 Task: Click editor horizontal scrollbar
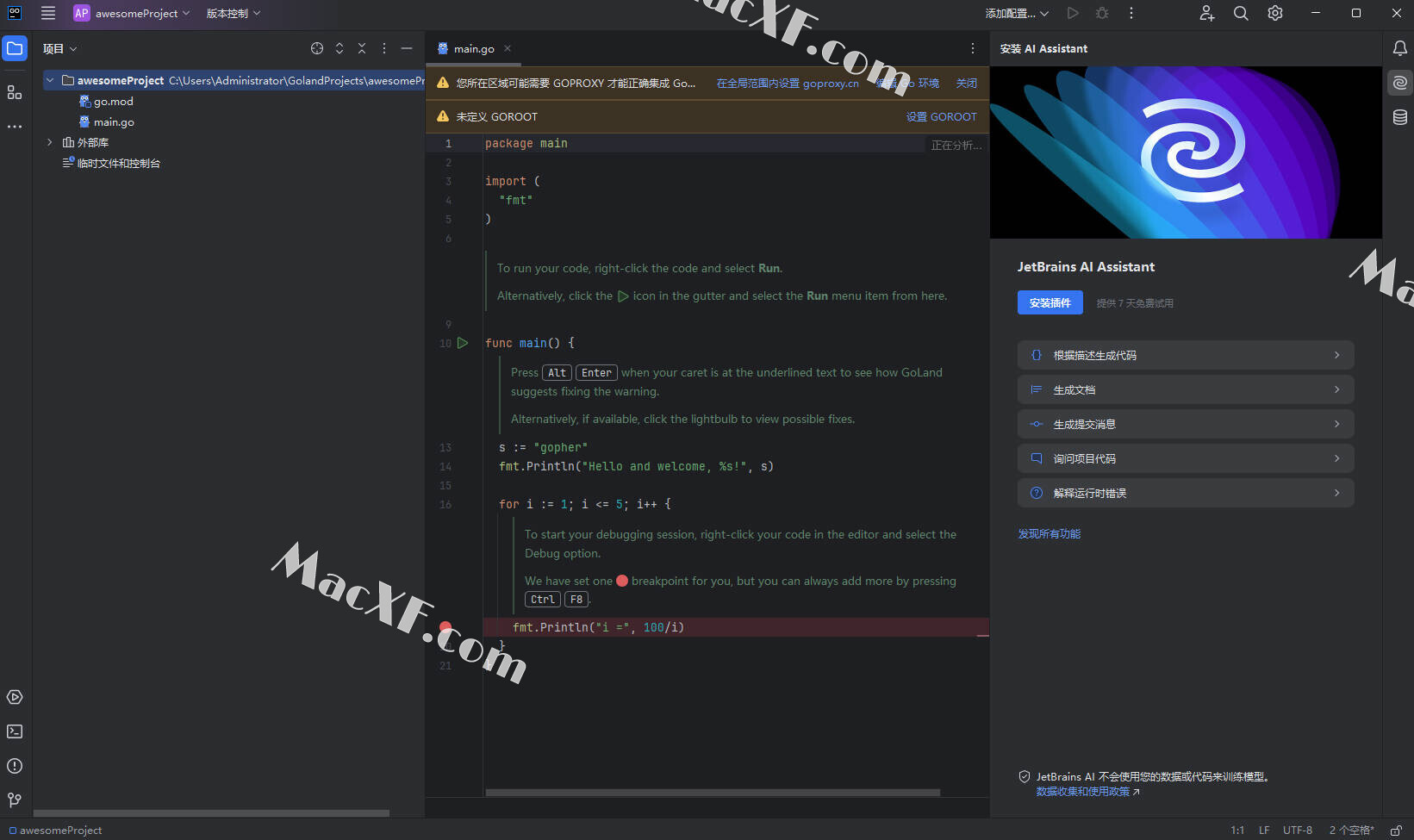[x=713, y=792]
